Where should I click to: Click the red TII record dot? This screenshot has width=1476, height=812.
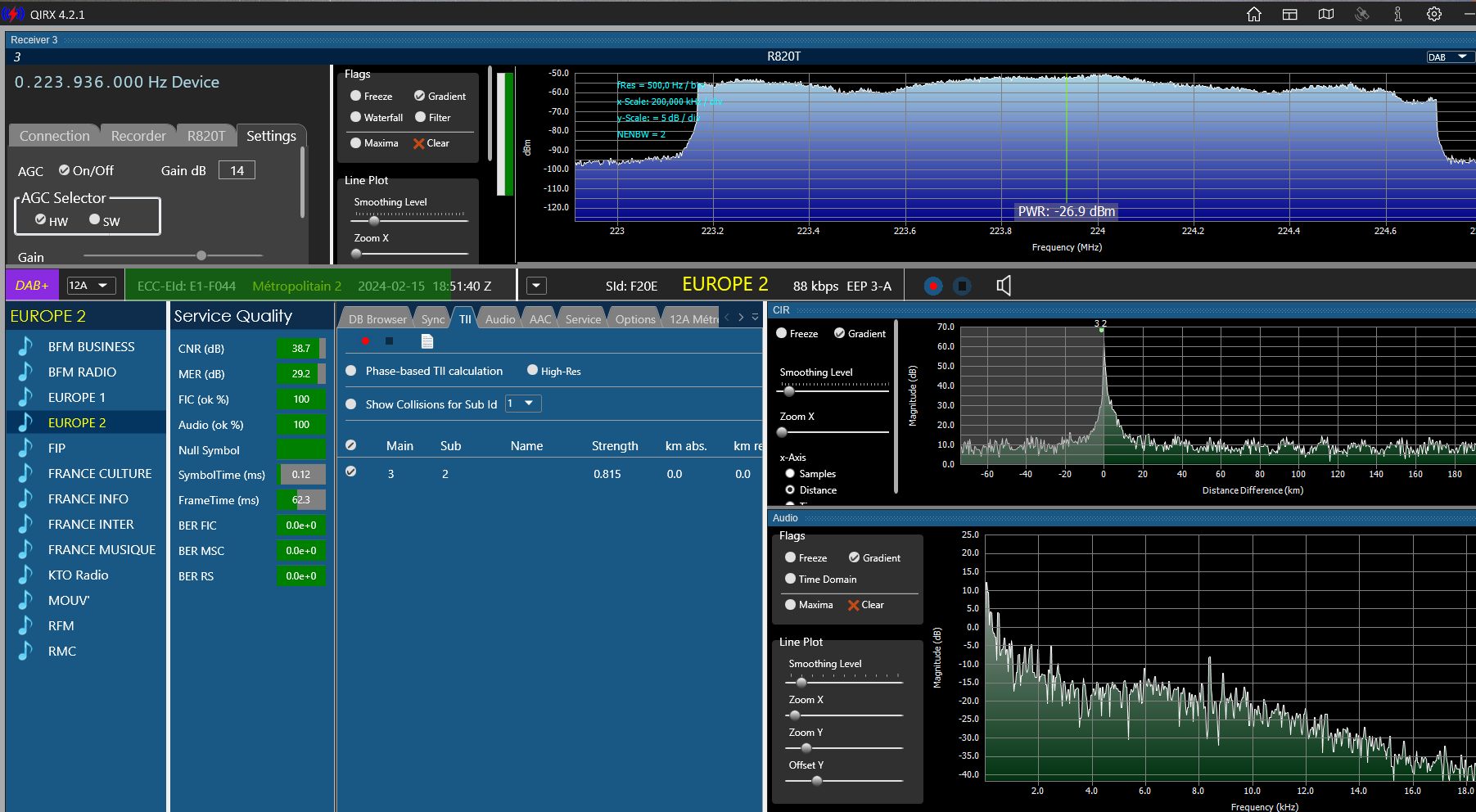[365, 341]
